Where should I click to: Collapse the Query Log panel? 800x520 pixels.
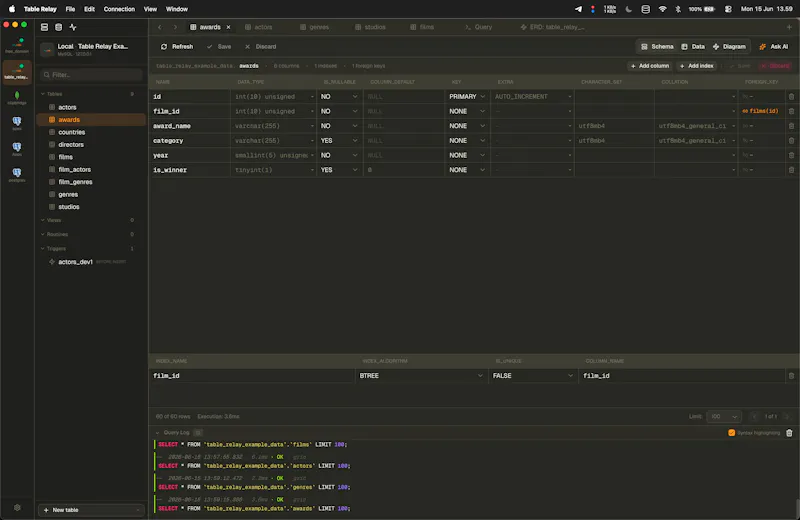coord(158,433)
